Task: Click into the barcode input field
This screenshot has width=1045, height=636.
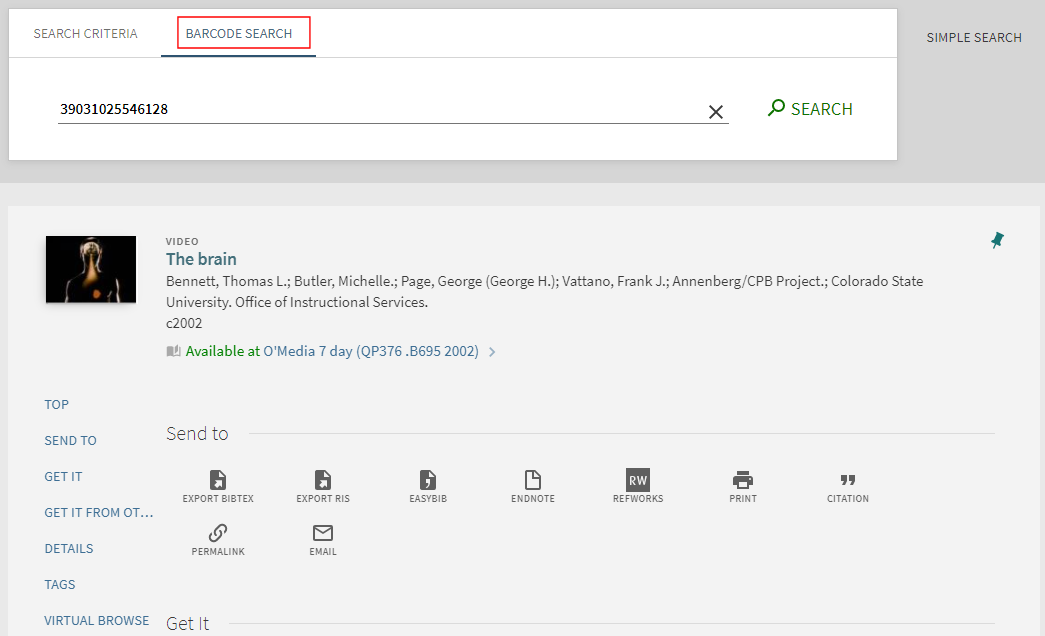Action: tap(380, 110)
